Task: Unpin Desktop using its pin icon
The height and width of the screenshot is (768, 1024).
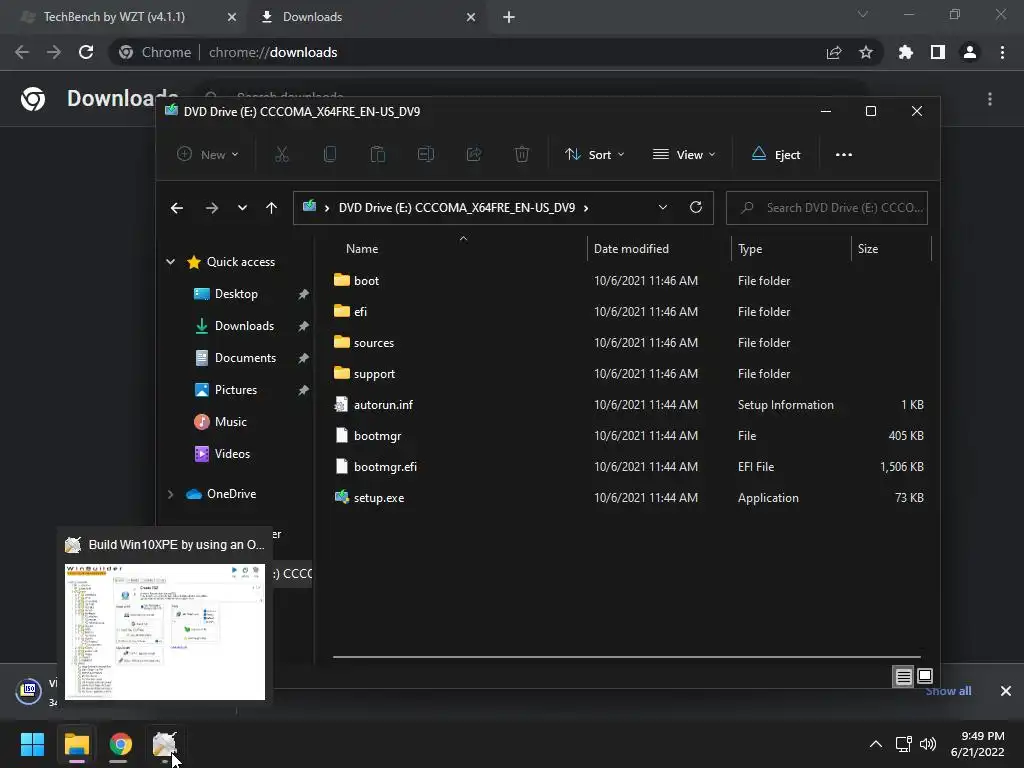Action: coord(303,295)
